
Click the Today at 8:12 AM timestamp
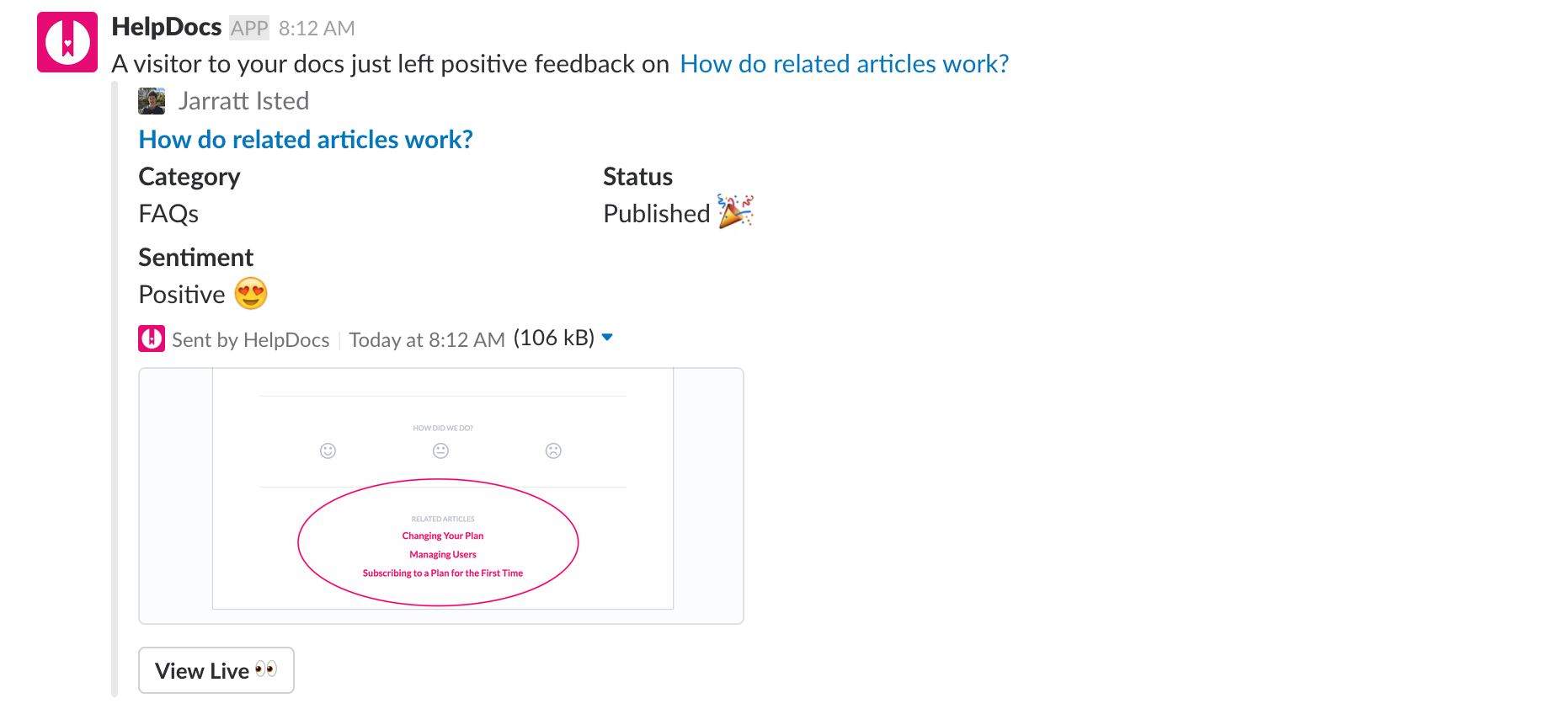click(x=426, y=339)
